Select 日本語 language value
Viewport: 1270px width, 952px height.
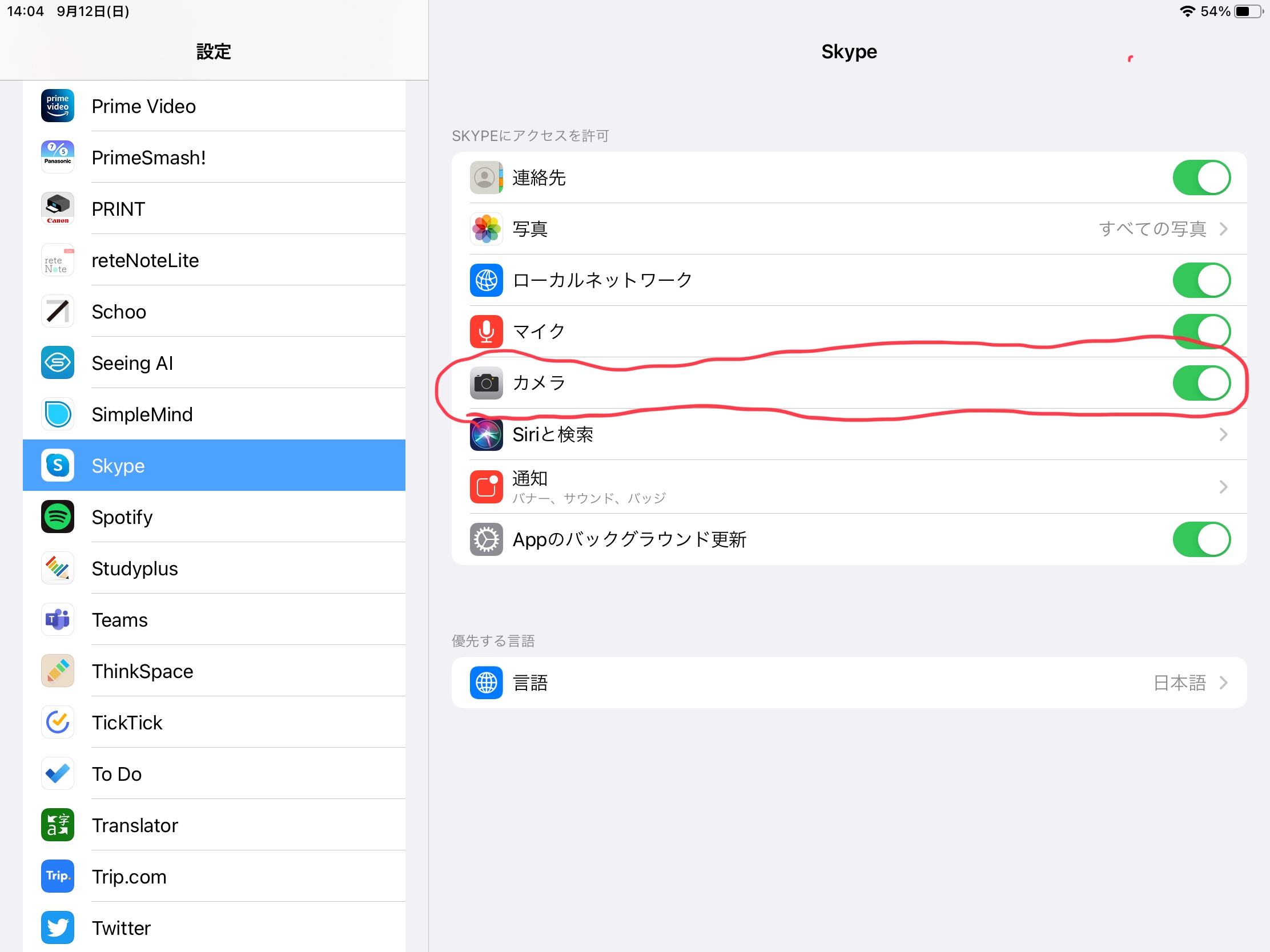tap(1179, 682)
